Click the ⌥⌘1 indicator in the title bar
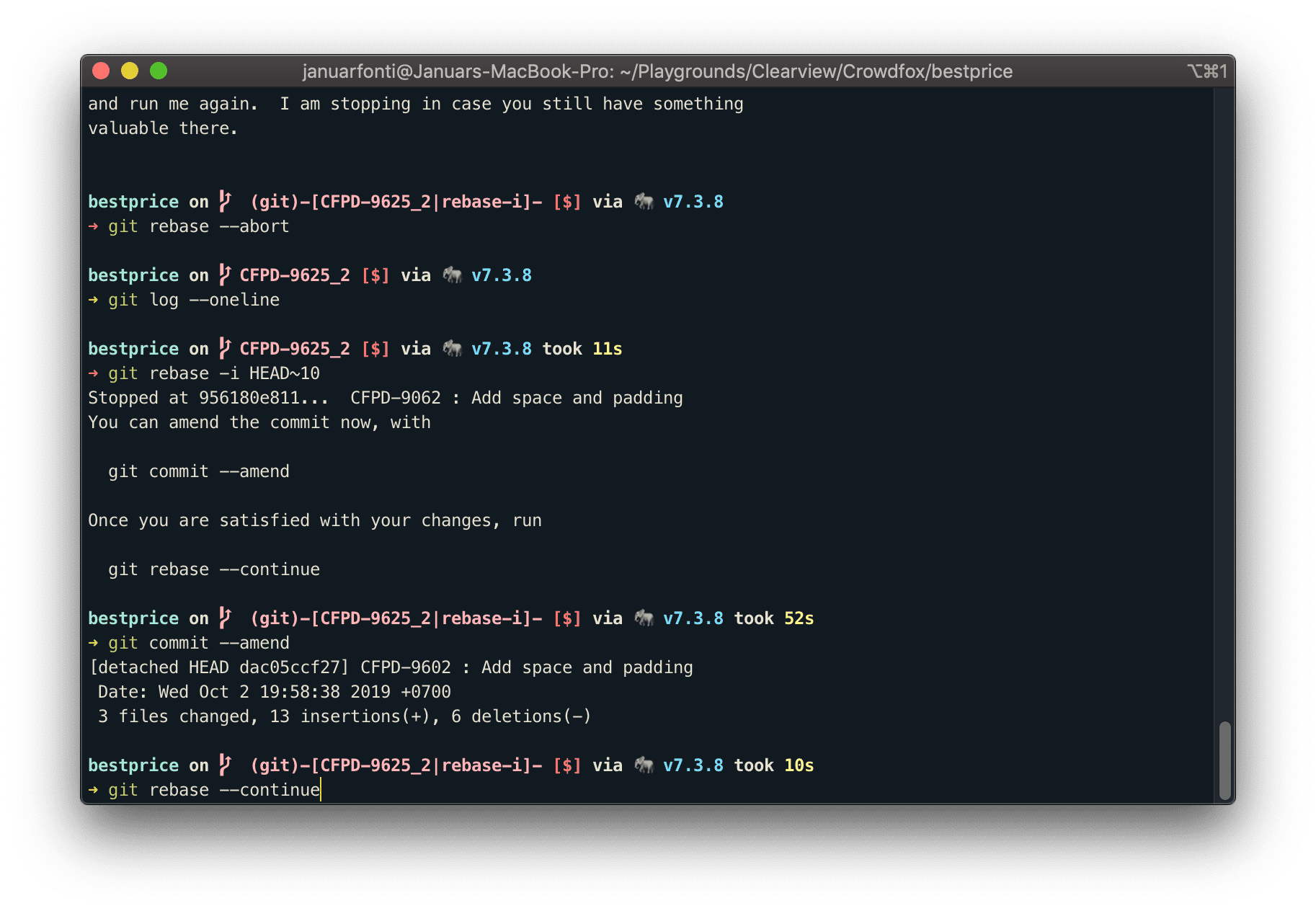1316x911 pixels. [1207, 71]
